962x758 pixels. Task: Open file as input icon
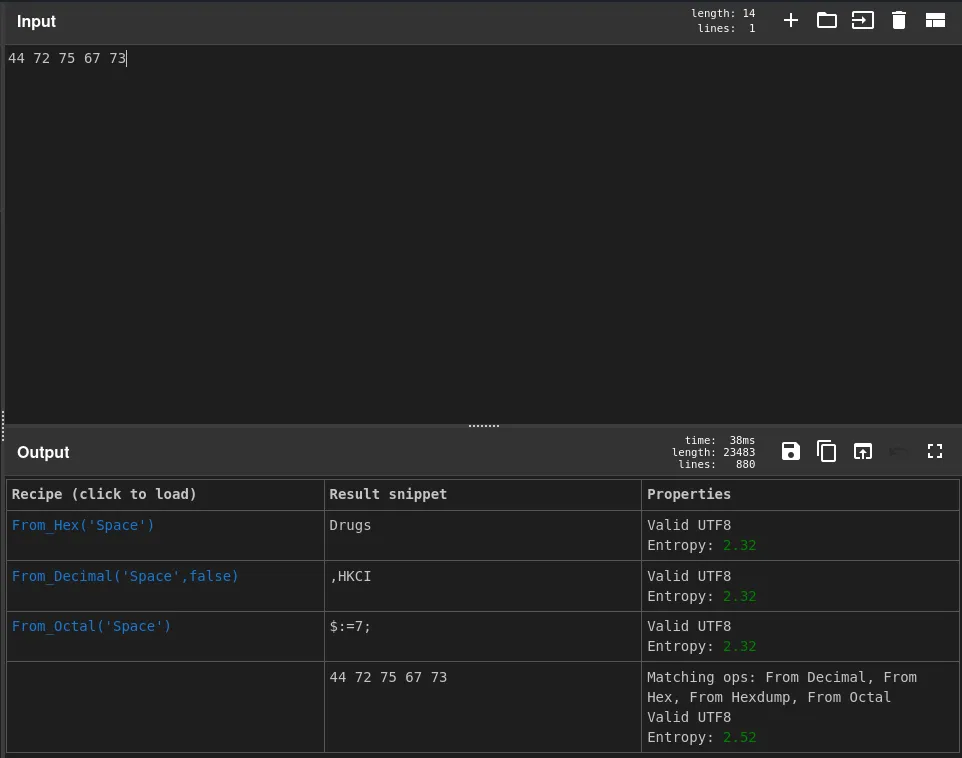pyautogui.click(x=863, y=21)
